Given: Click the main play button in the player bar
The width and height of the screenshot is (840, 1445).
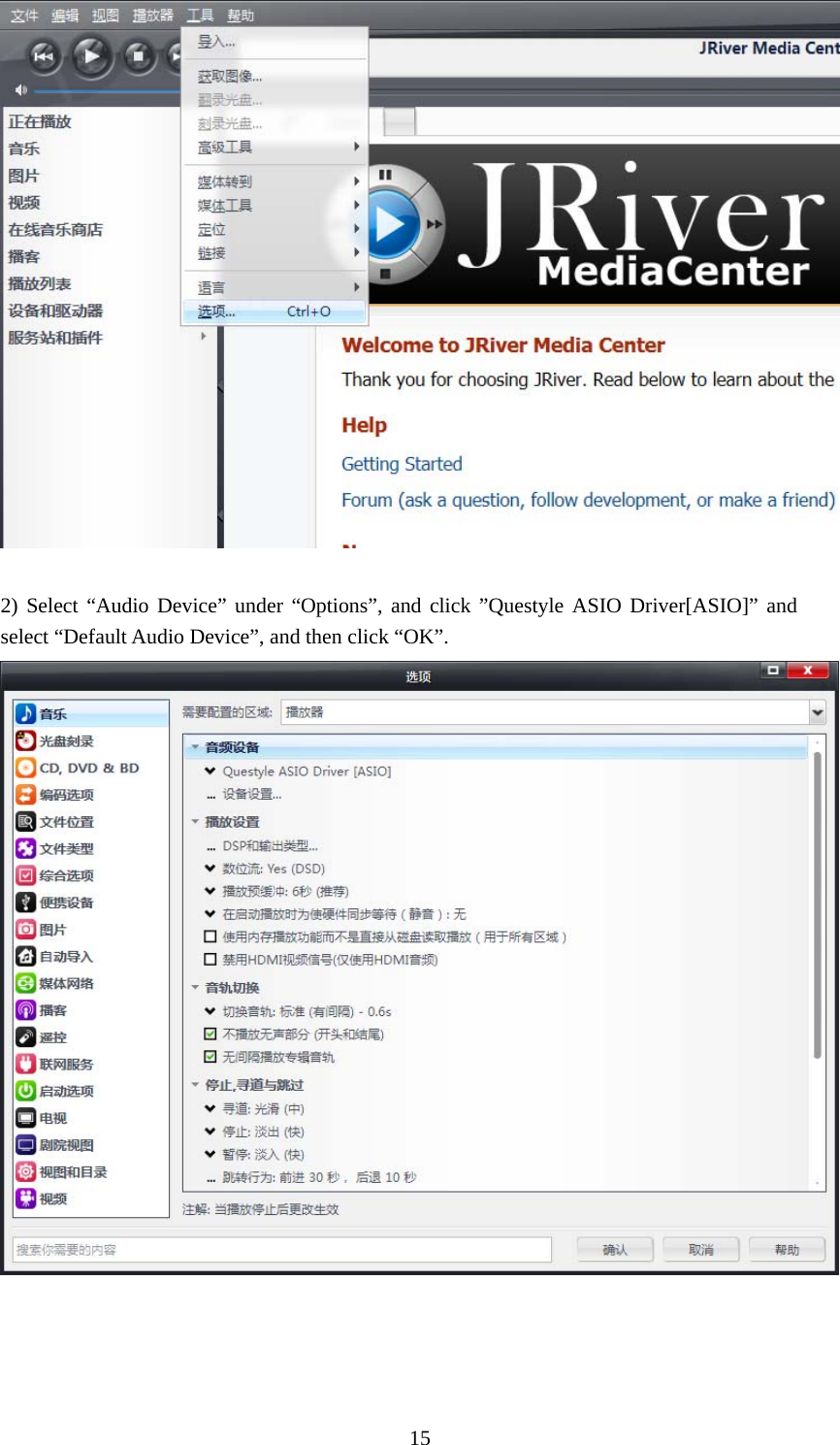Looking at the screenshot, I should (x=92, y=56).
